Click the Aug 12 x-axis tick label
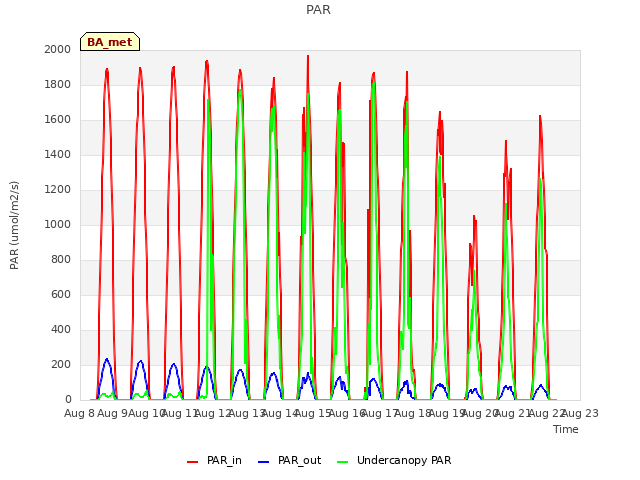This screenshot has width=640, height=480. [x=213, y=413]
